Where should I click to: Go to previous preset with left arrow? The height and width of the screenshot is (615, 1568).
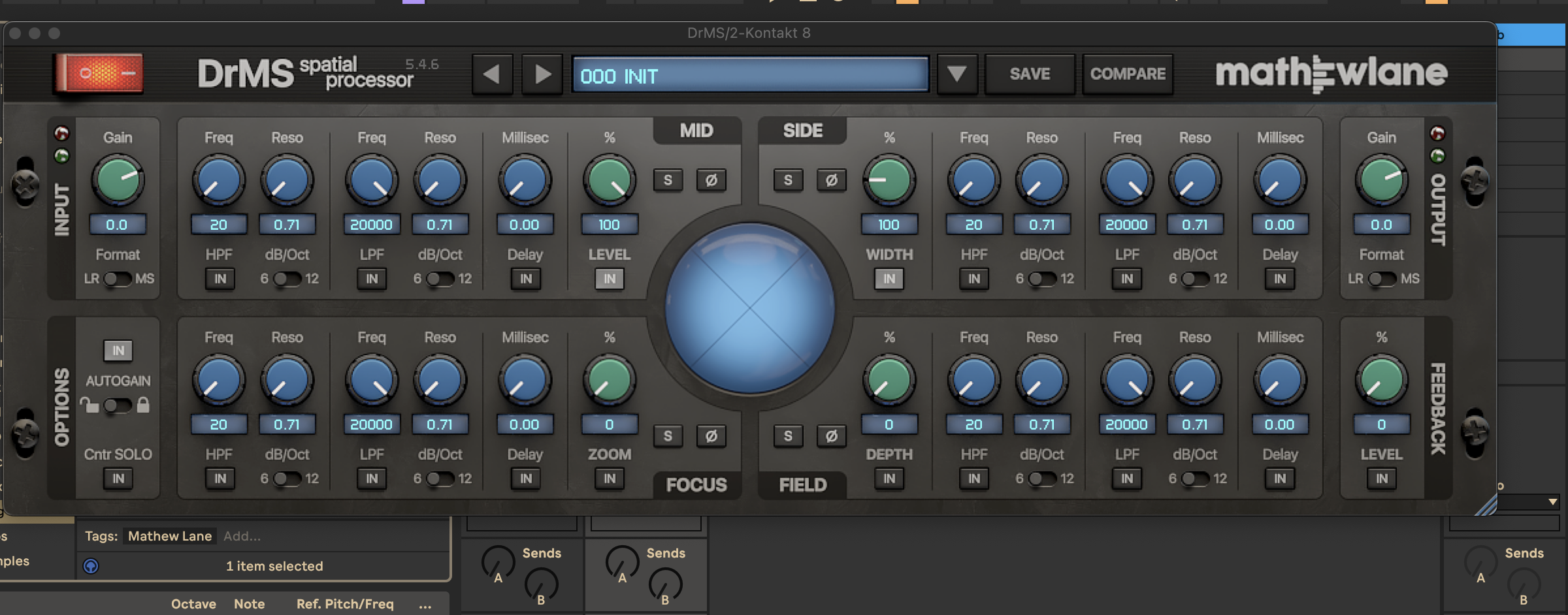click(x=491, y=74)
